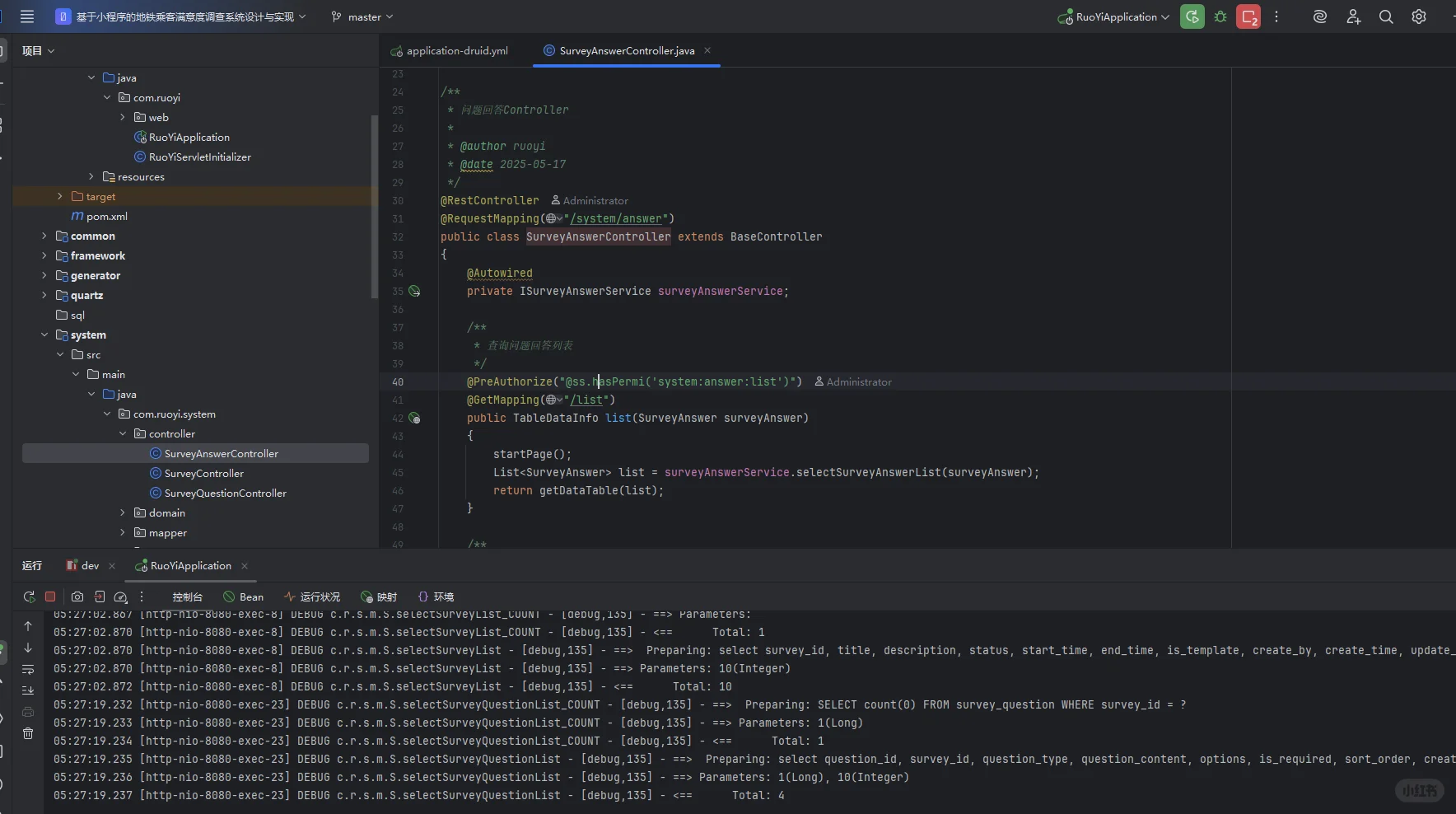The width and height of the screenshot is (1456, 814).
Task: Select RuoYiServletInitializer in the project tree
Action: coord(193,157)
